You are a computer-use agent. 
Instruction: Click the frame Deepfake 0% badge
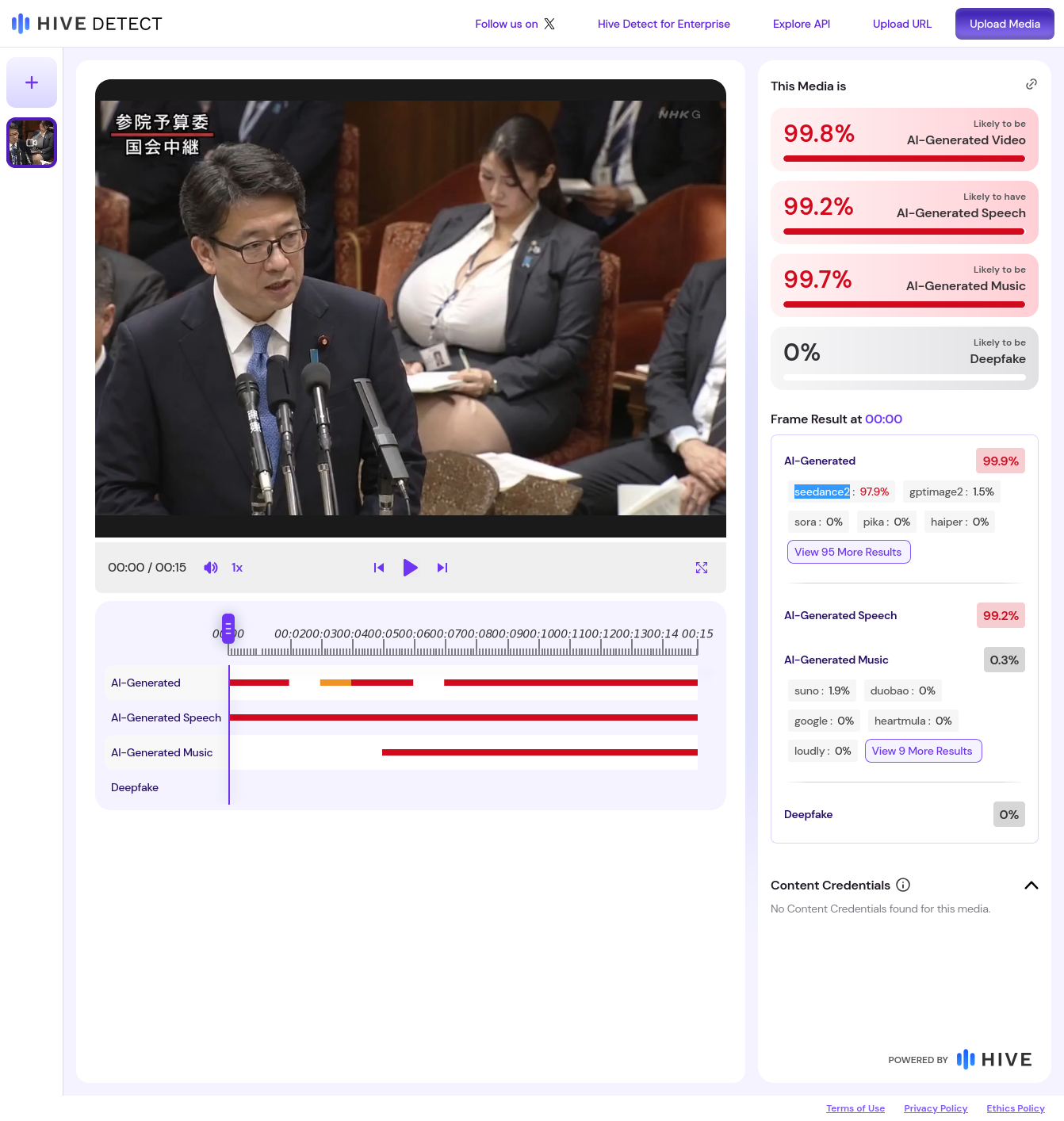coord(1009,814)
